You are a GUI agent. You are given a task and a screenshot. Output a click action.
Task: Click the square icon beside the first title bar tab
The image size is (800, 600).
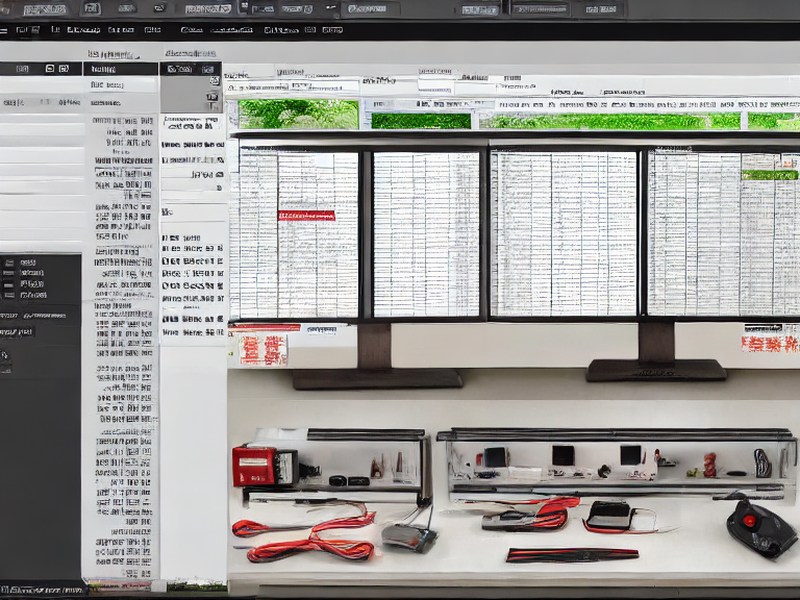[92, 8]
